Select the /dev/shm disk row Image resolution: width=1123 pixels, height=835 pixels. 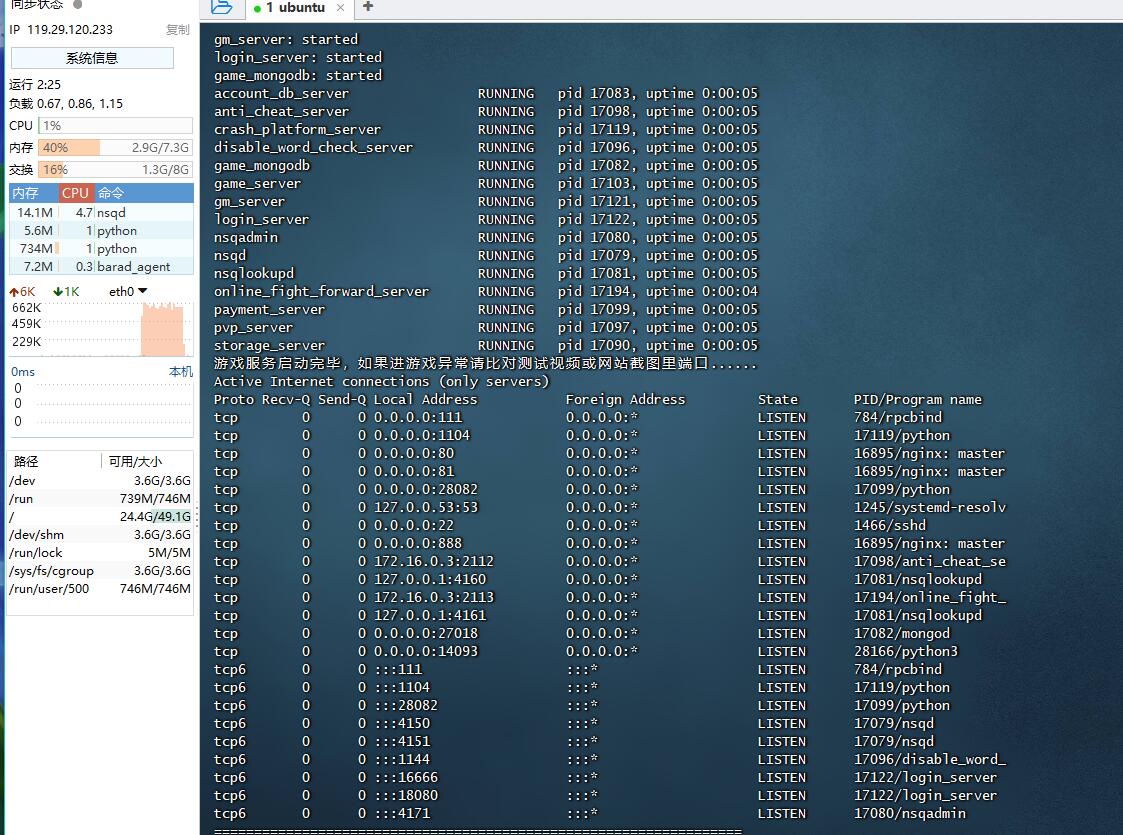tap(100, 534)
